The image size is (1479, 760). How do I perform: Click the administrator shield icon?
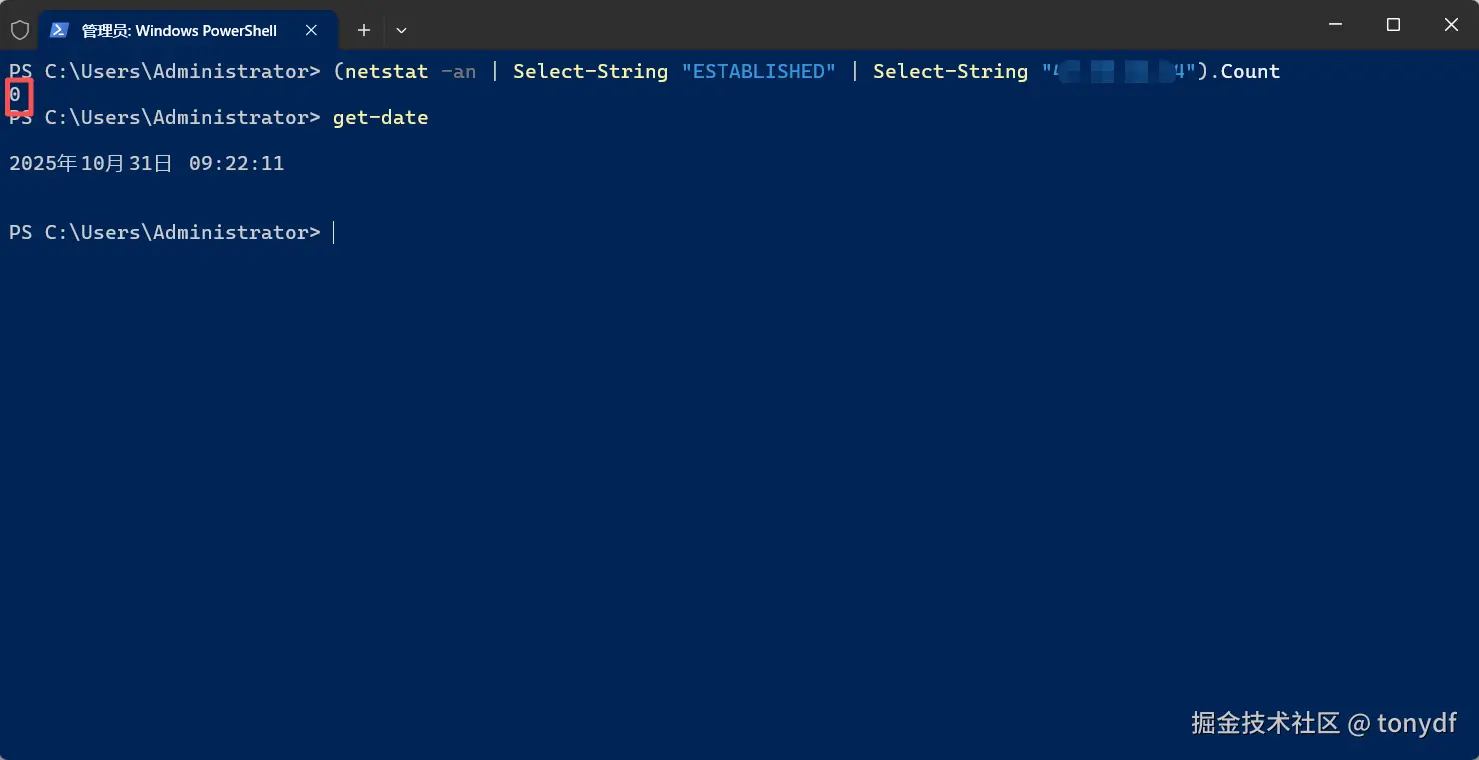(20, 30)
